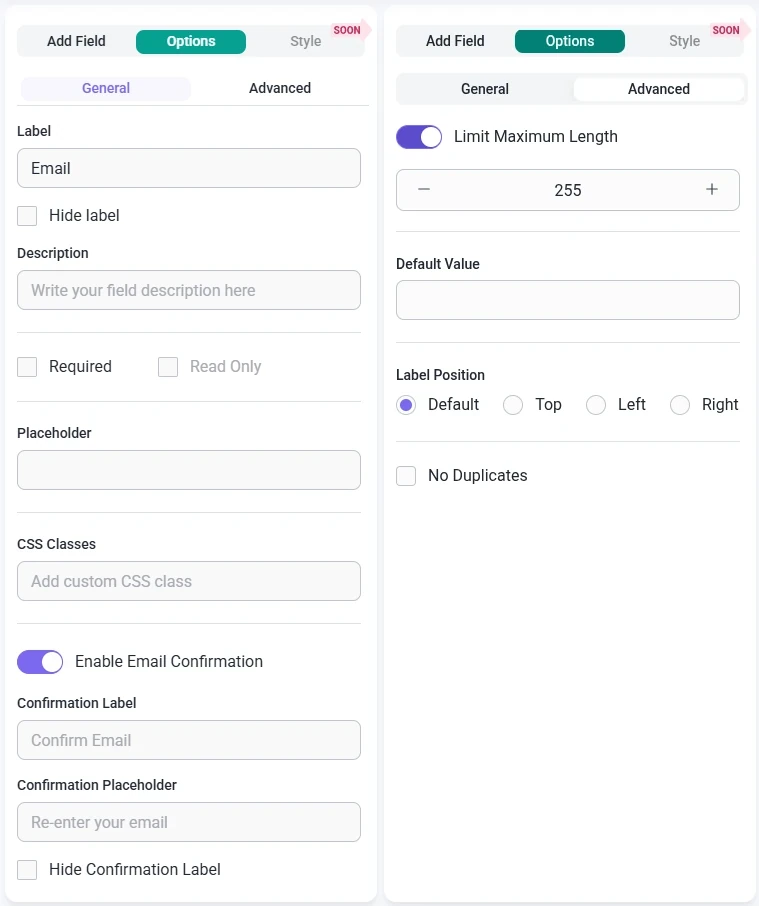Switch to the General tab in right panel
759x906 pixels.
485,89
